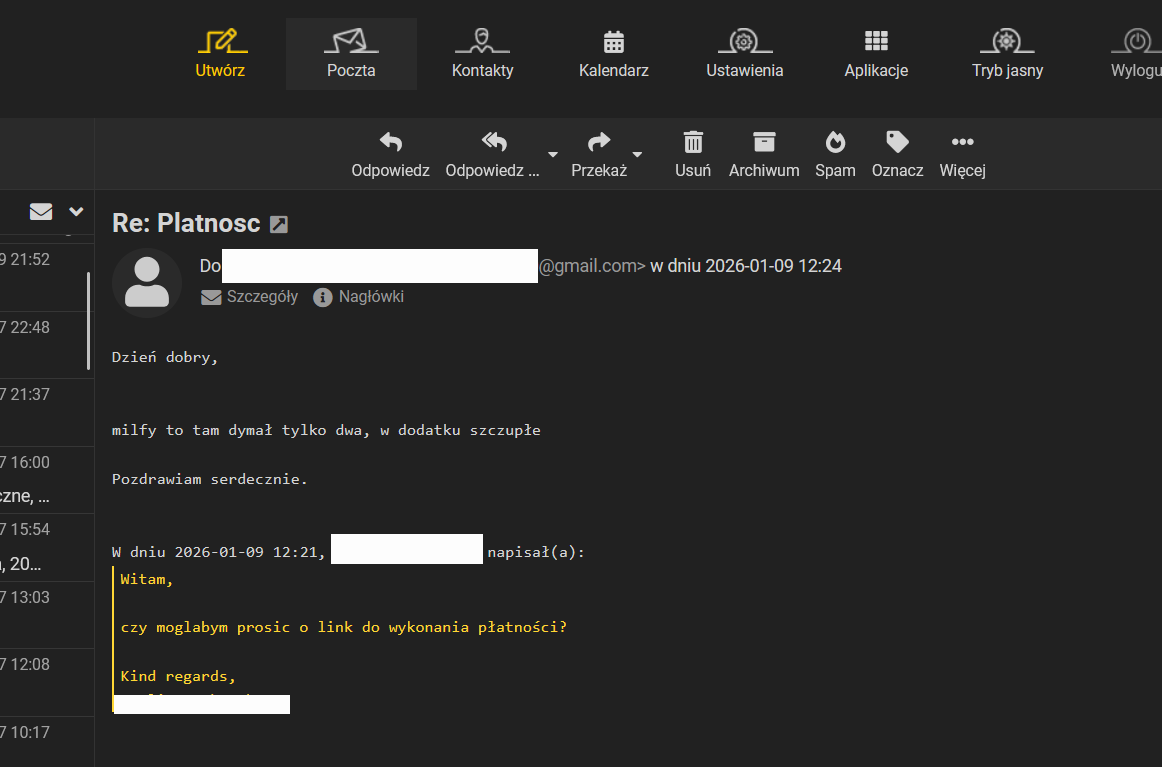
Task: Expand the Przekaż forward options arrow
Action: pyautogui.click(x=637, y=155)
